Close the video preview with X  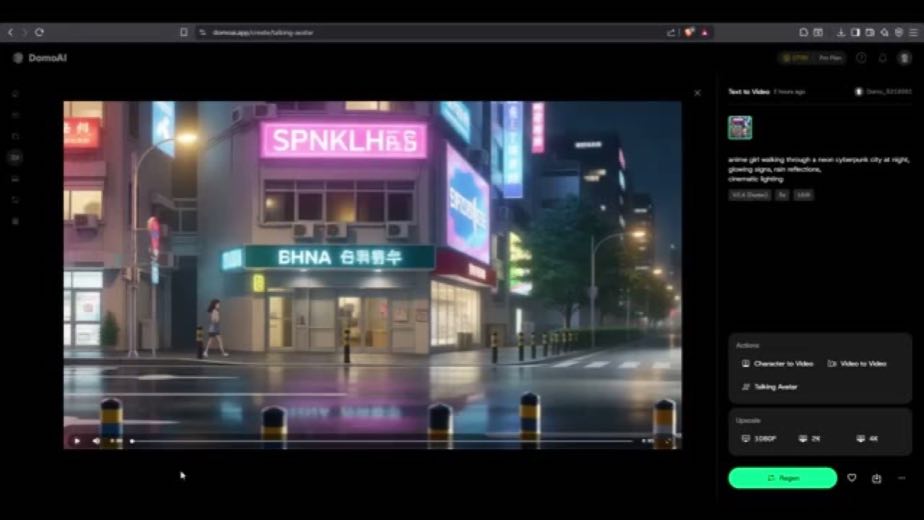pyautogui.click(x=697, y=93)
